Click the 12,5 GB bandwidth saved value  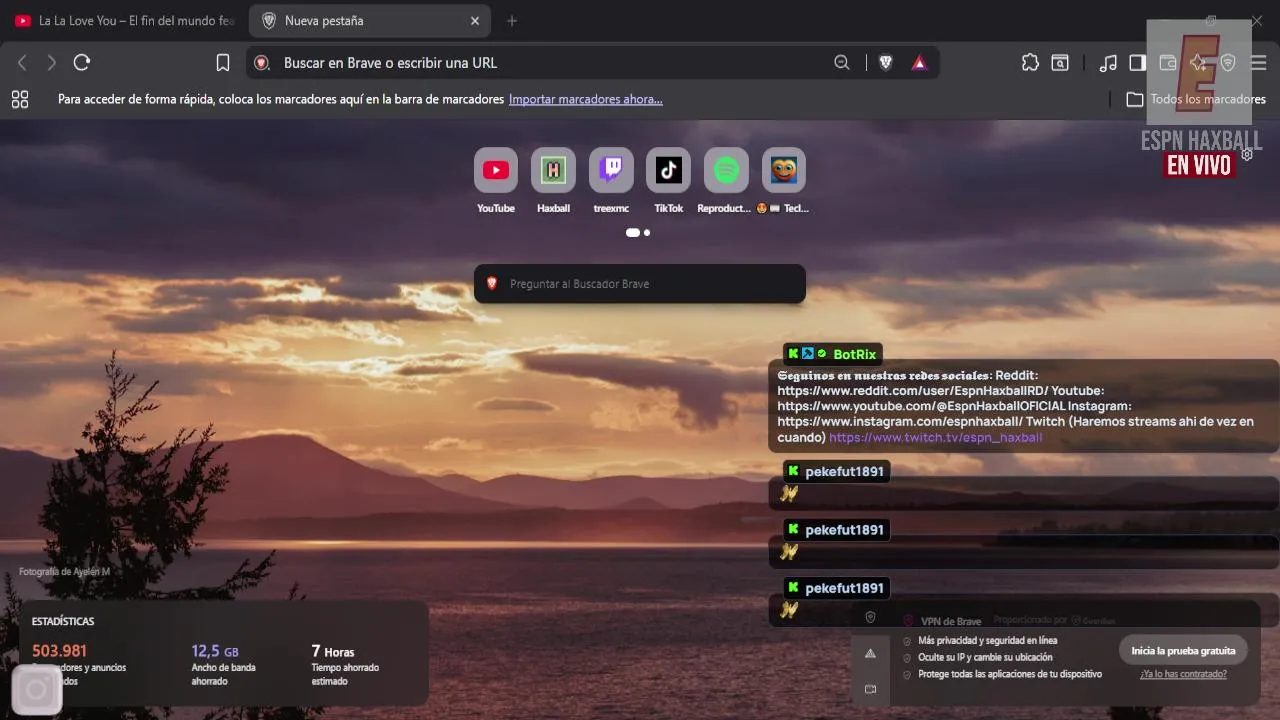point(215,651)
